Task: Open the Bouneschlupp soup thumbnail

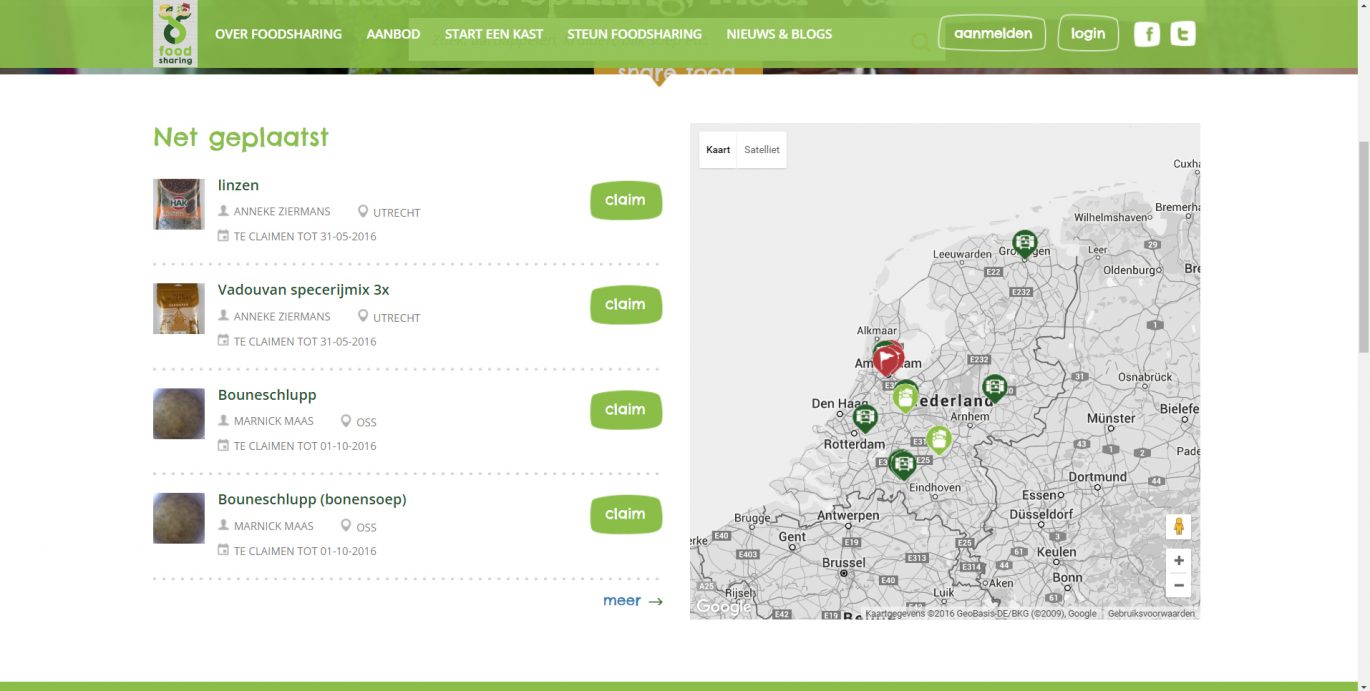Action: 179,414
